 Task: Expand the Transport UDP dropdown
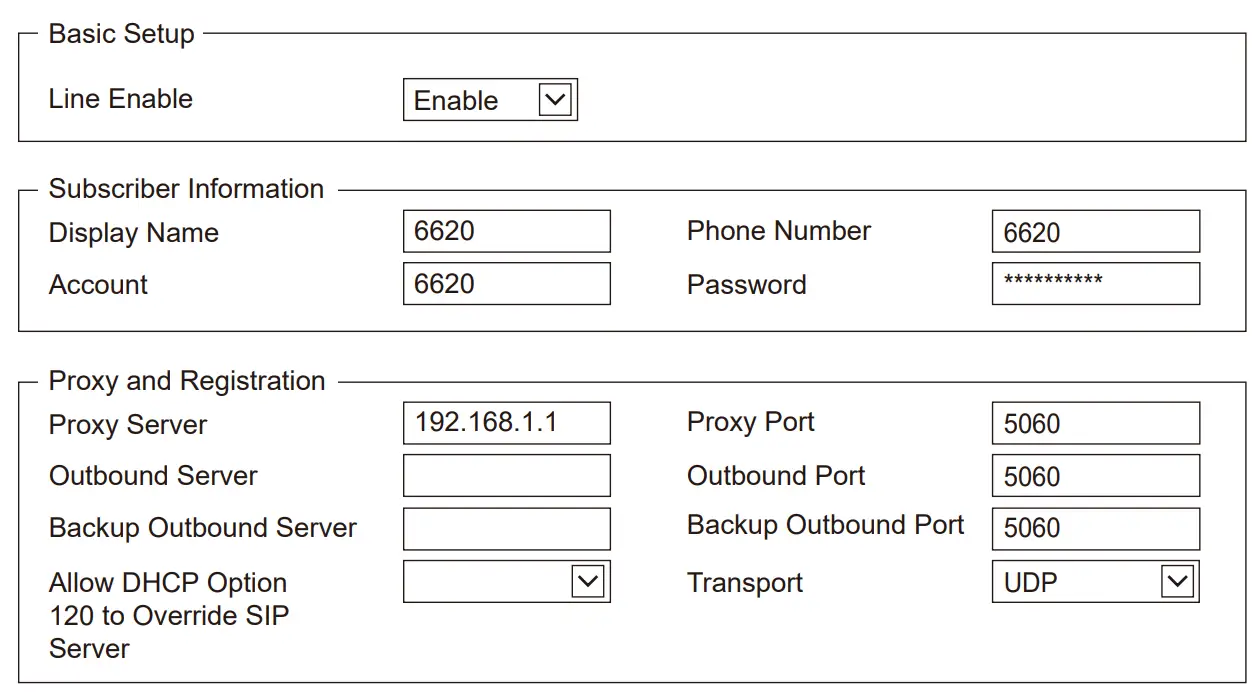[1178, 582]
